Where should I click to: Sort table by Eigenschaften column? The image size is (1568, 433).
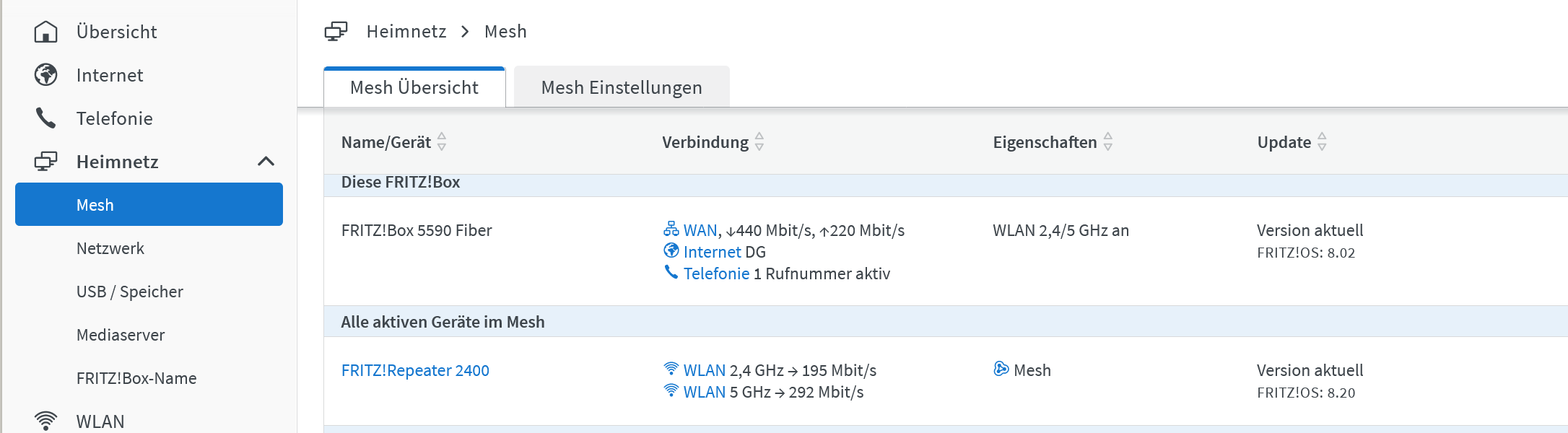[1108, 142]
